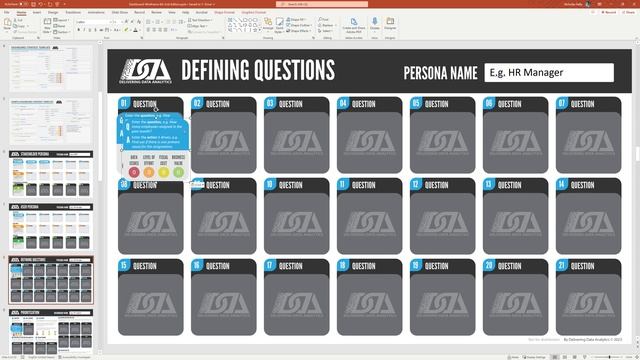Click the Record button at top right

click(x=609, y=12)
